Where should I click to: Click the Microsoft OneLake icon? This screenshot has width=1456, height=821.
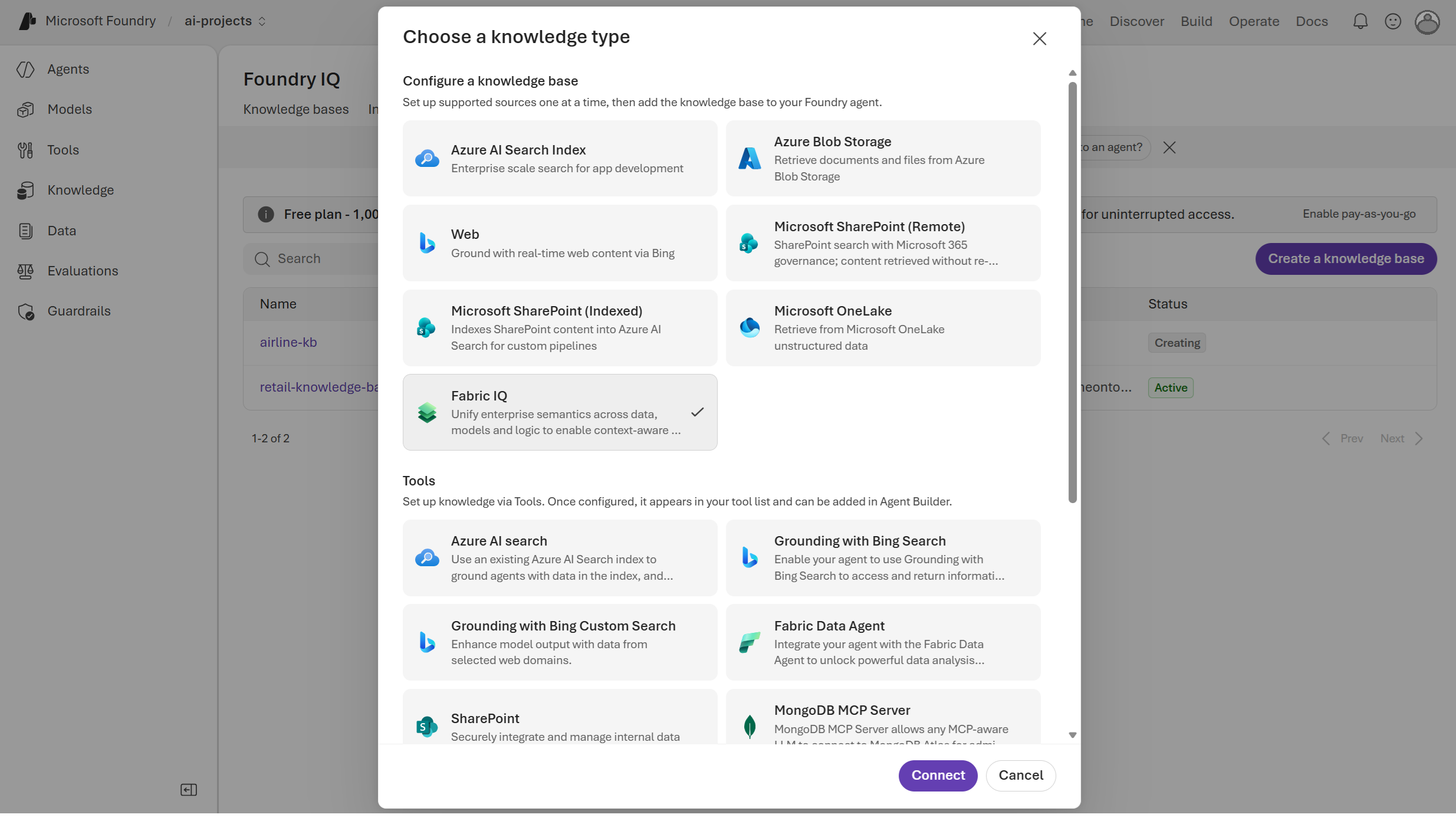coord(750,328)
